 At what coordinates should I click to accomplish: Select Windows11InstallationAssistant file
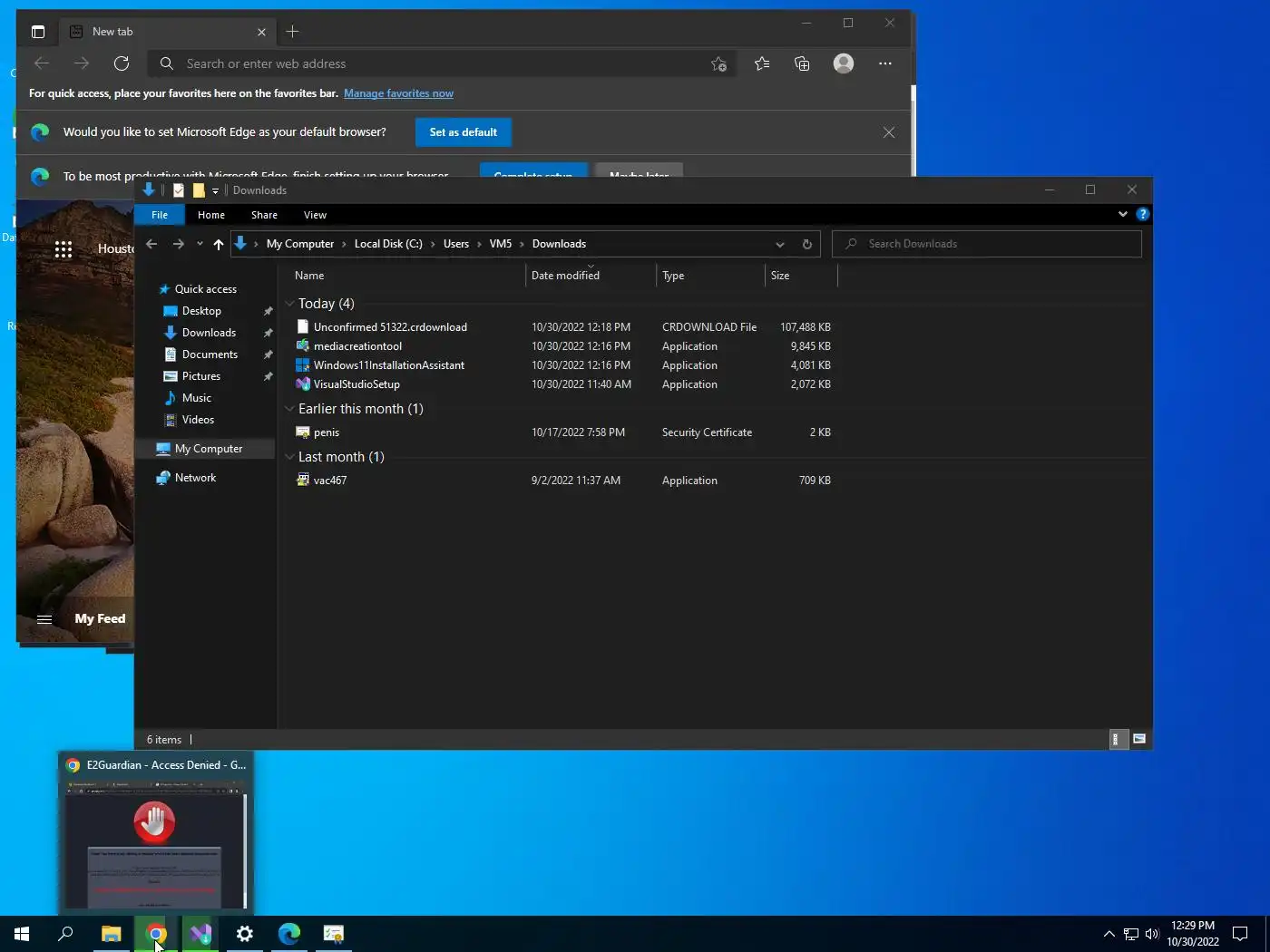click(x=388, y=365)
